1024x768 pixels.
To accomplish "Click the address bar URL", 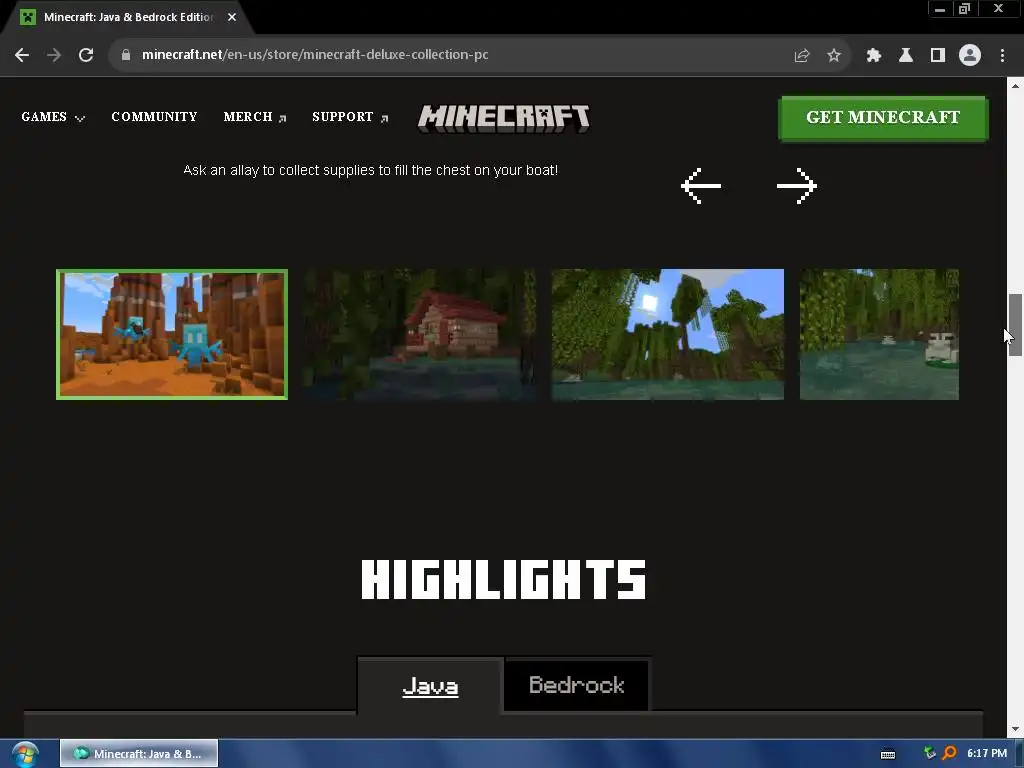I will pos(315,55).
